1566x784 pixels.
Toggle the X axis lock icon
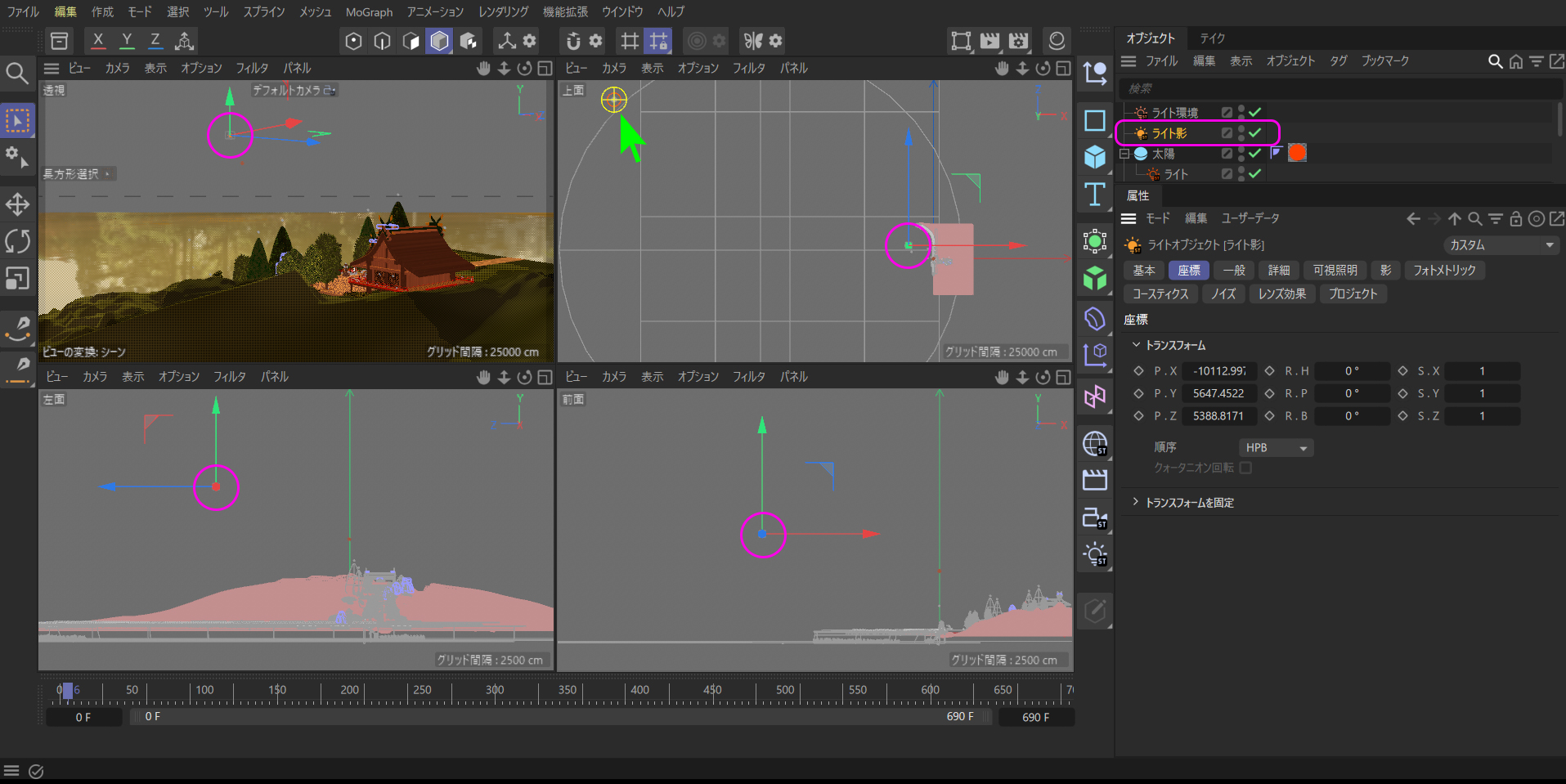tap(98, 40)
